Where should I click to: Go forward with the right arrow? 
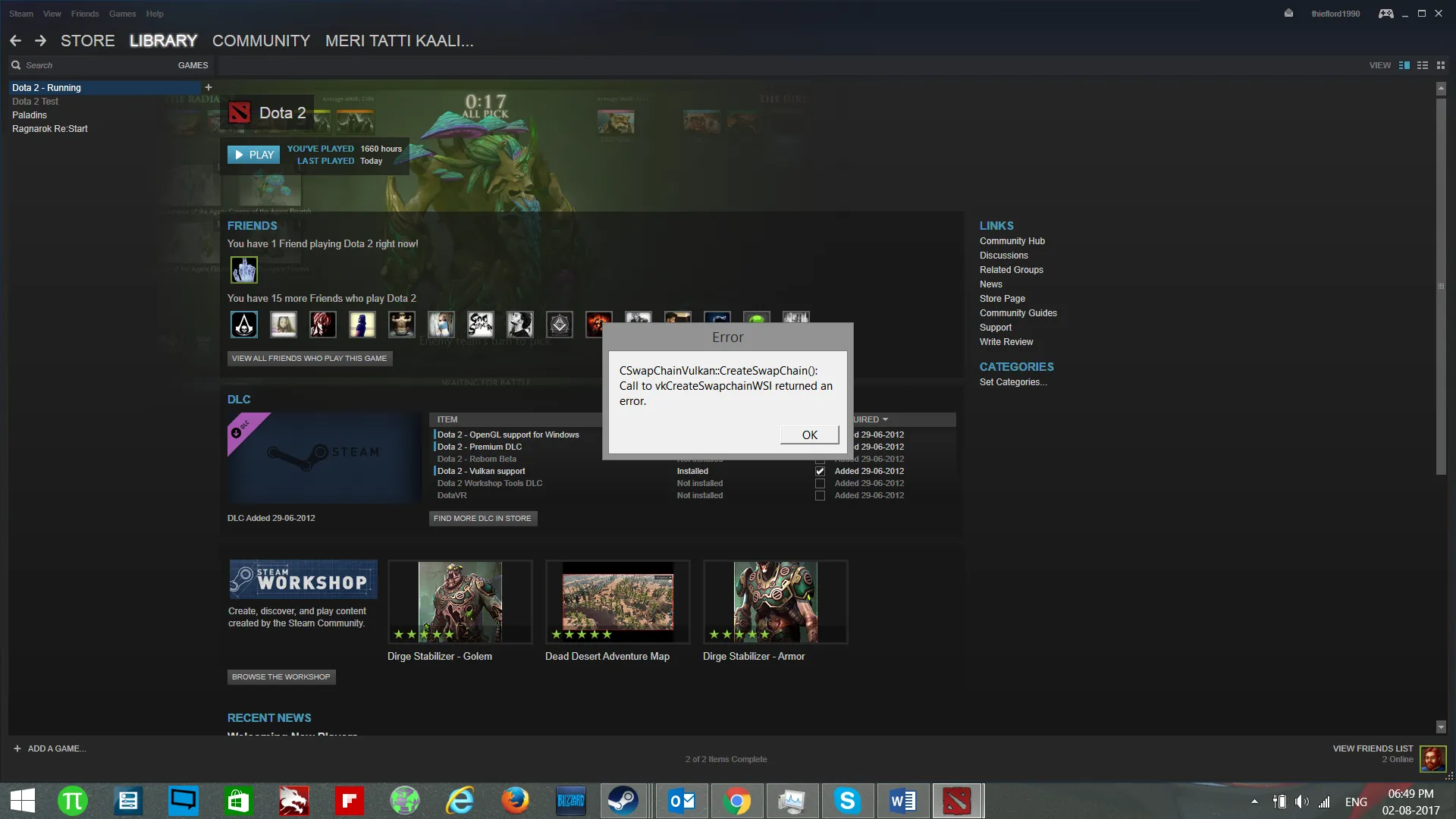[41, 41]
